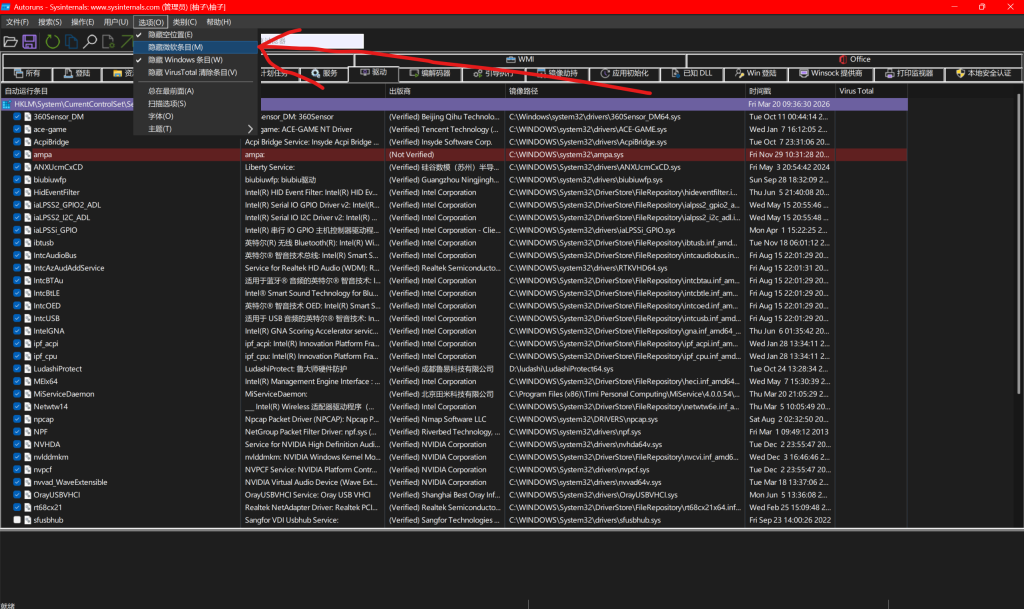Screen dimensions: 1024x609
Task: Click the Save floppy disk icon
Action: click(x=30, y=42)
